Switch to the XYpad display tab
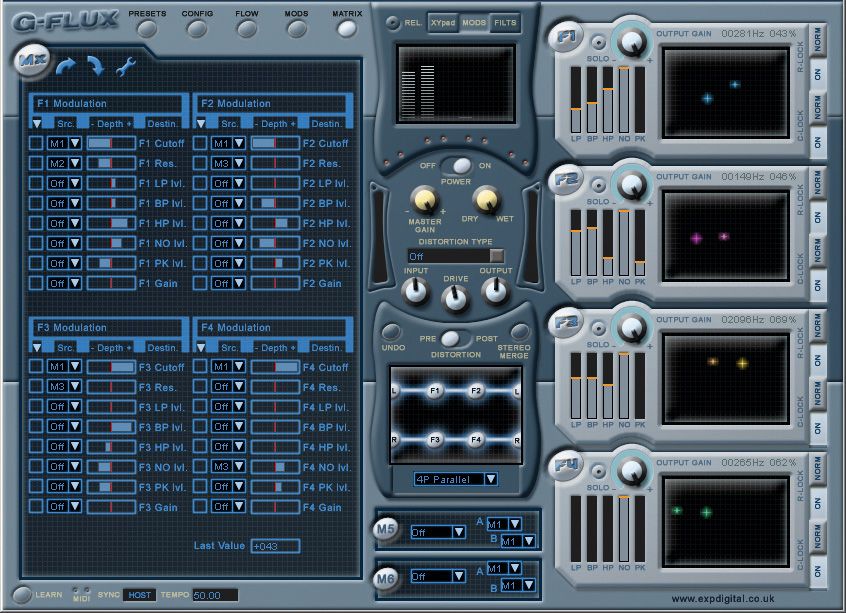The width and height of the screenshot is (846, 613). 443,23
